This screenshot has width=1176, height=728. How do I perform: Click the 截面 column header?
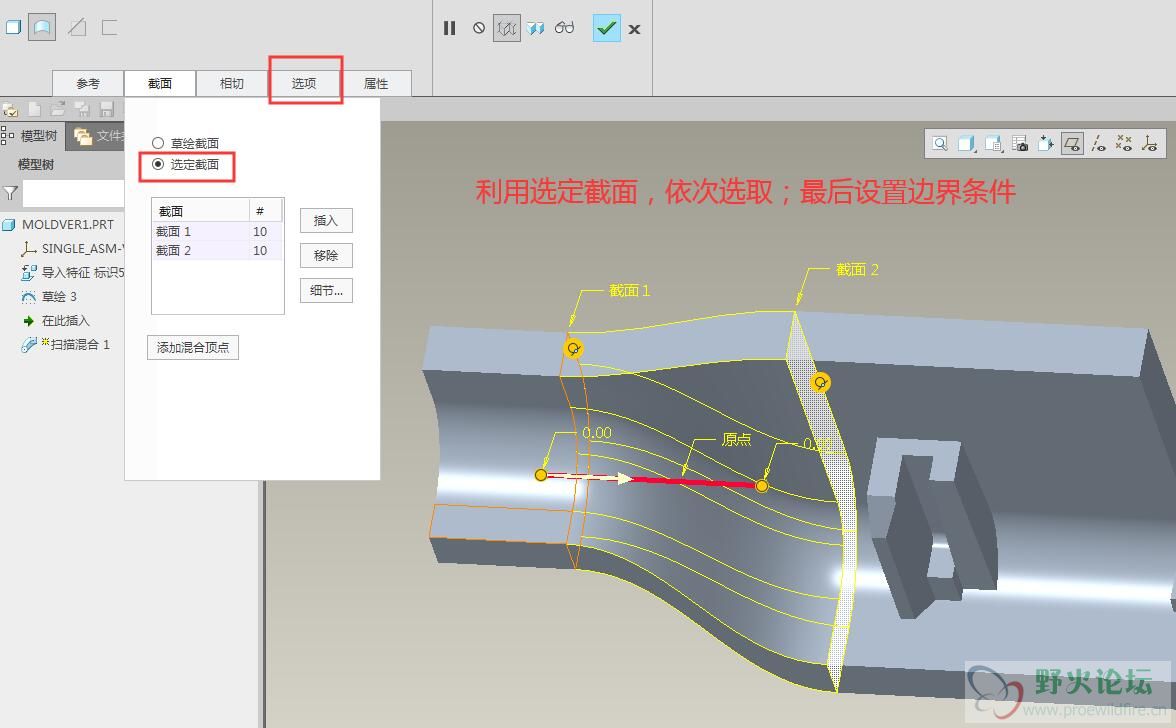[201, 211]
